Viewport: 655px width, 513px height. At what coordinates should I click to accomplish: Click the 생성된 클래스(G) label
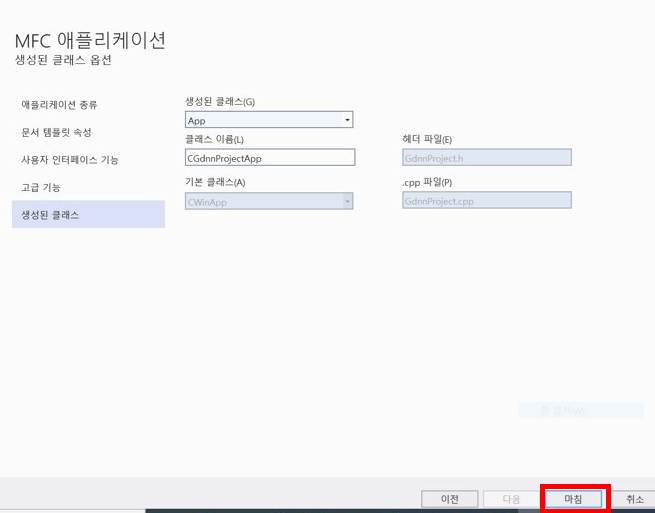coord(220,102)
